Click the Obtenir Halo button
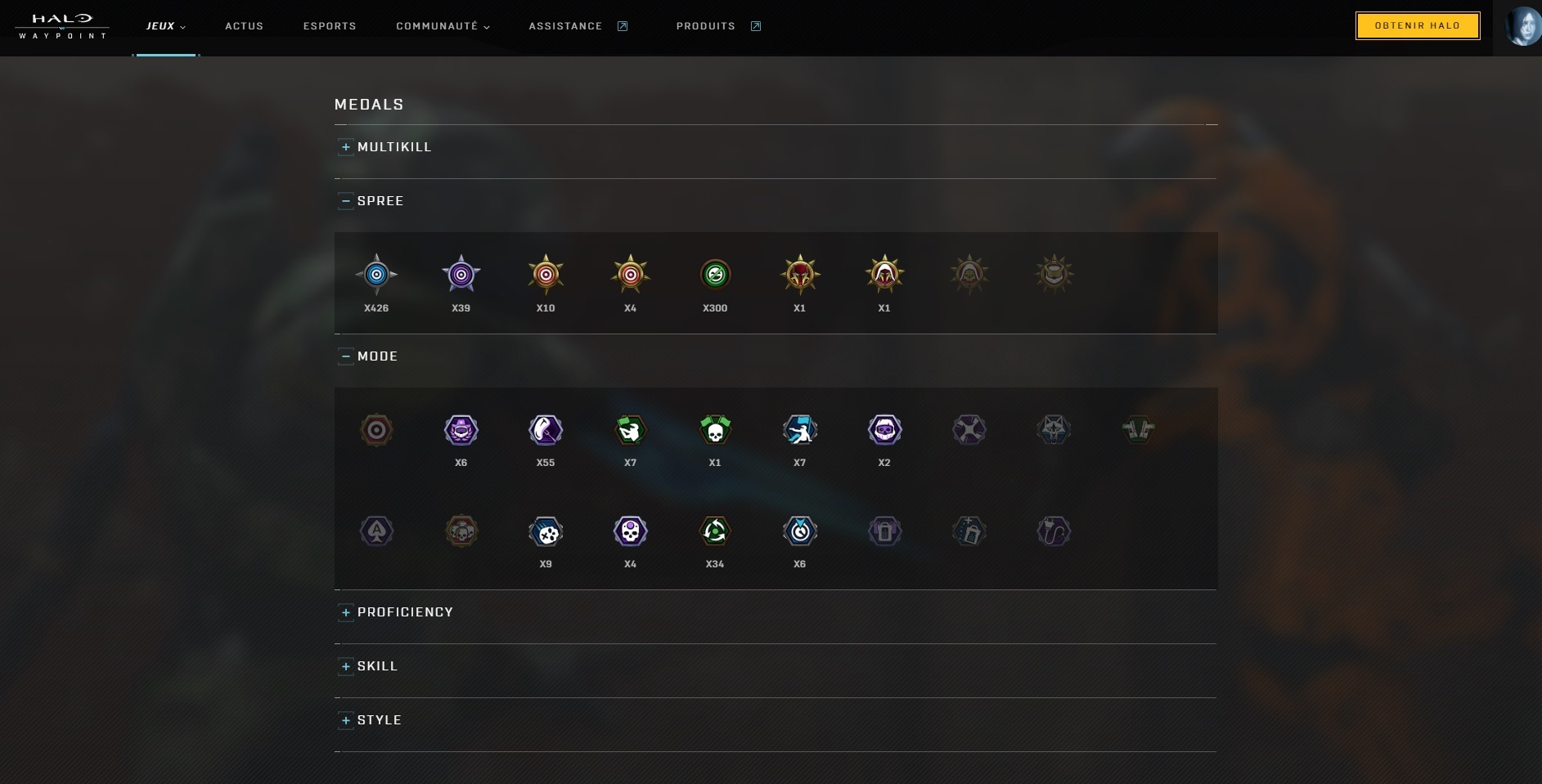 (1418, 25)
